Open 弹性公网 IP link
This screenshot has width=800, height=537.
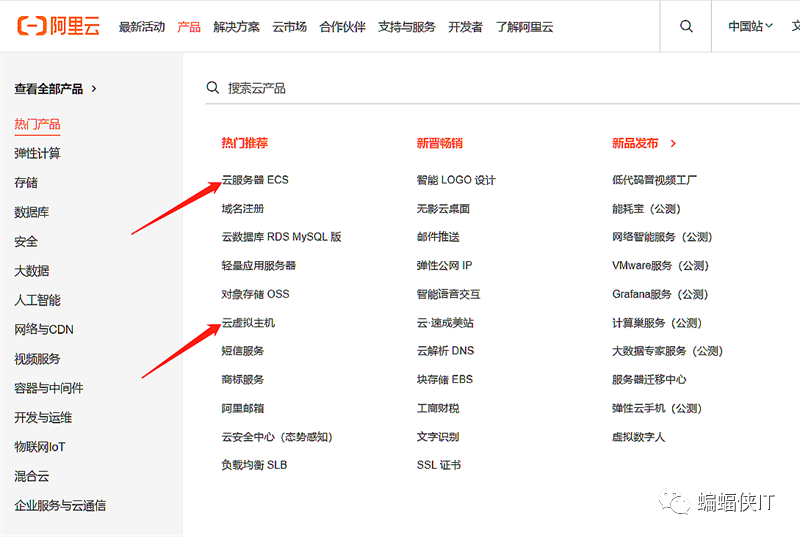(444, 265)
